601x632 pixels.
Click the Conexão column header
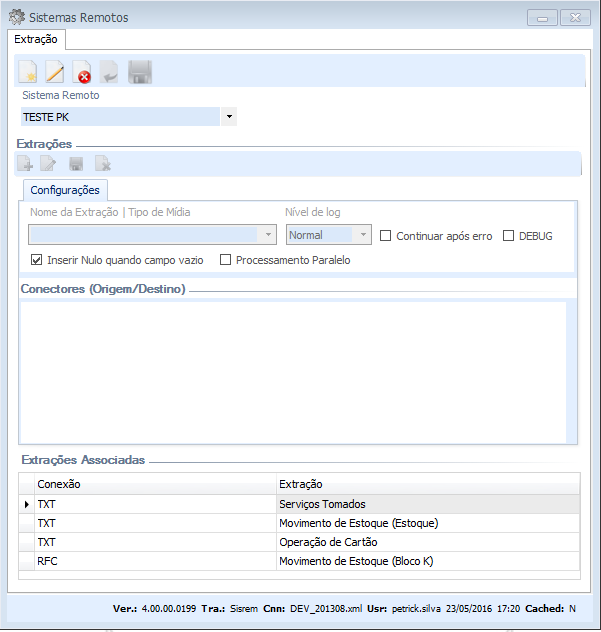155,484
